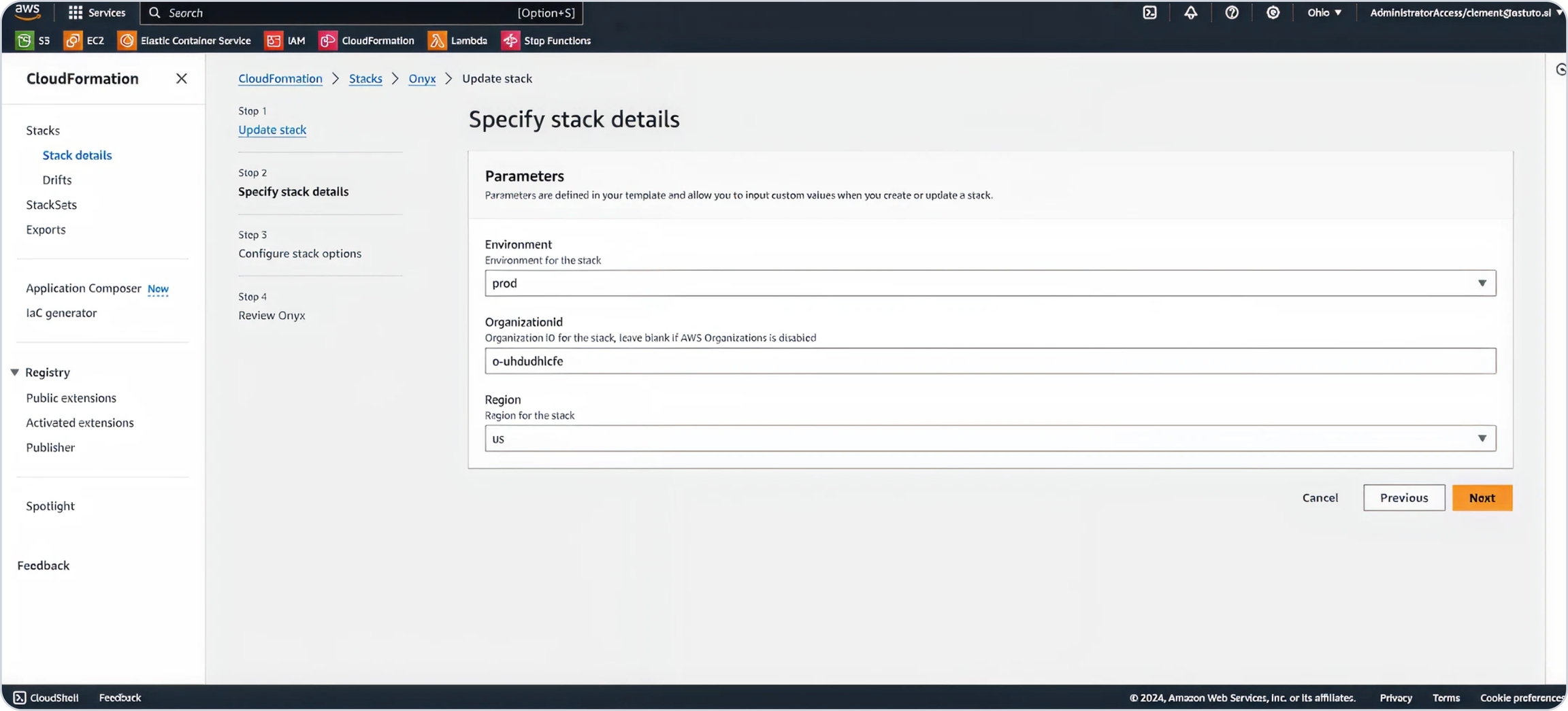This screenshot has width=1568, height=711.
Task: Open the Step Functions shortcut icon
Action: 510,41
